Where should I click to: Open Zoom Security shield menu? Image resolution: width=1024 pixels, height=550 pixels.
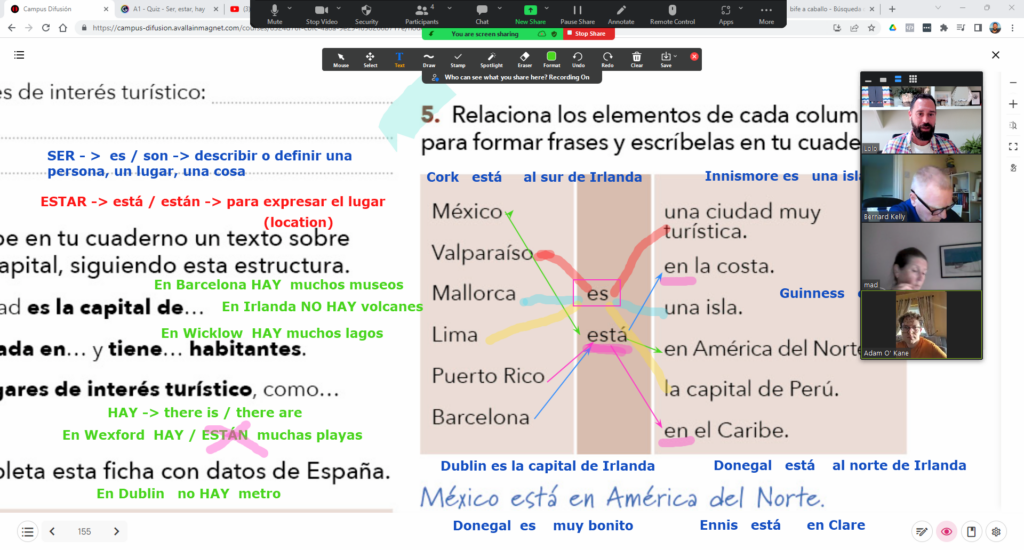coord(366,13)
